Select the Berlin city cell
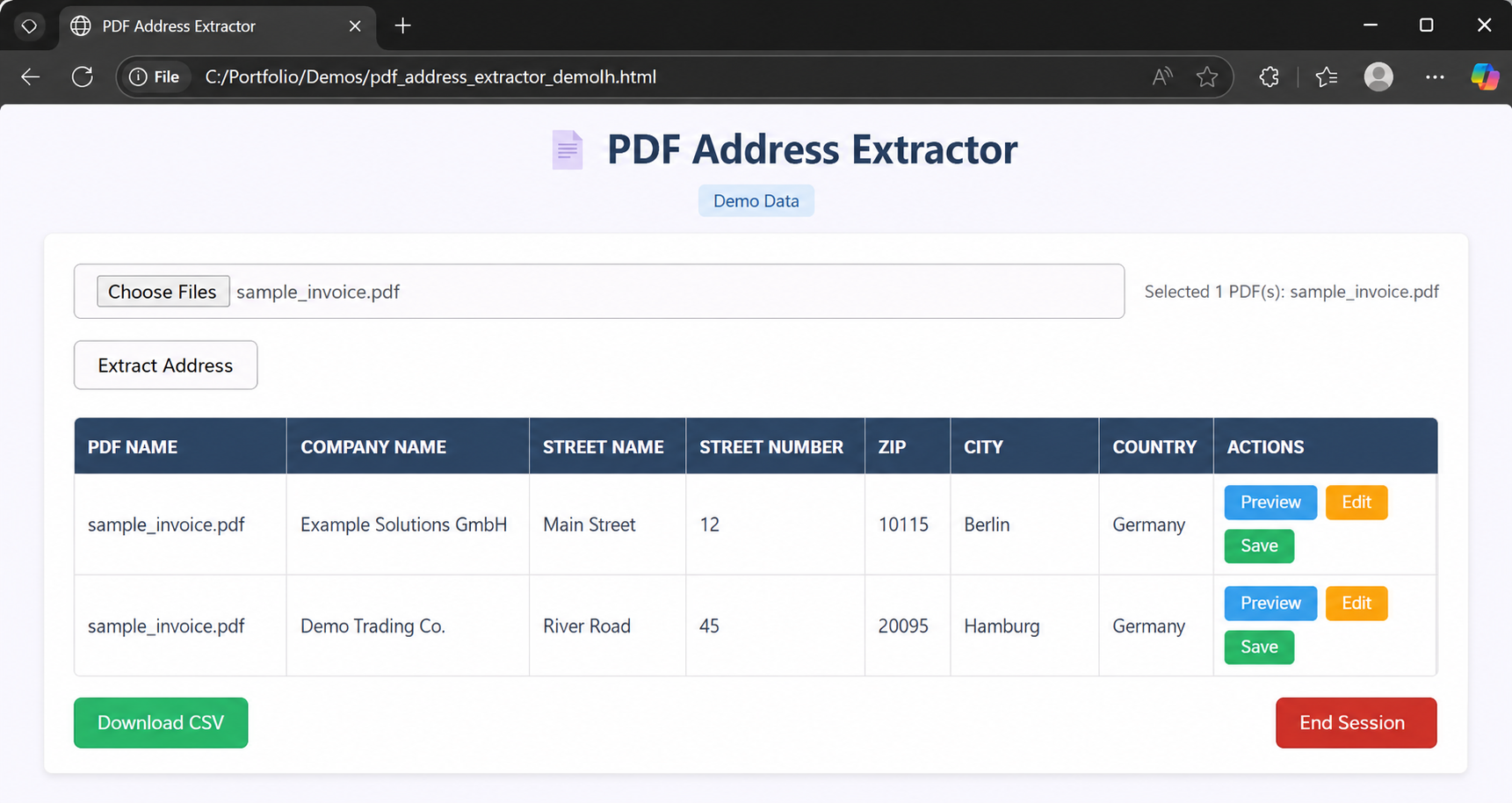1512x803 pixels. pyautogui.click(x=1024, y=524)
